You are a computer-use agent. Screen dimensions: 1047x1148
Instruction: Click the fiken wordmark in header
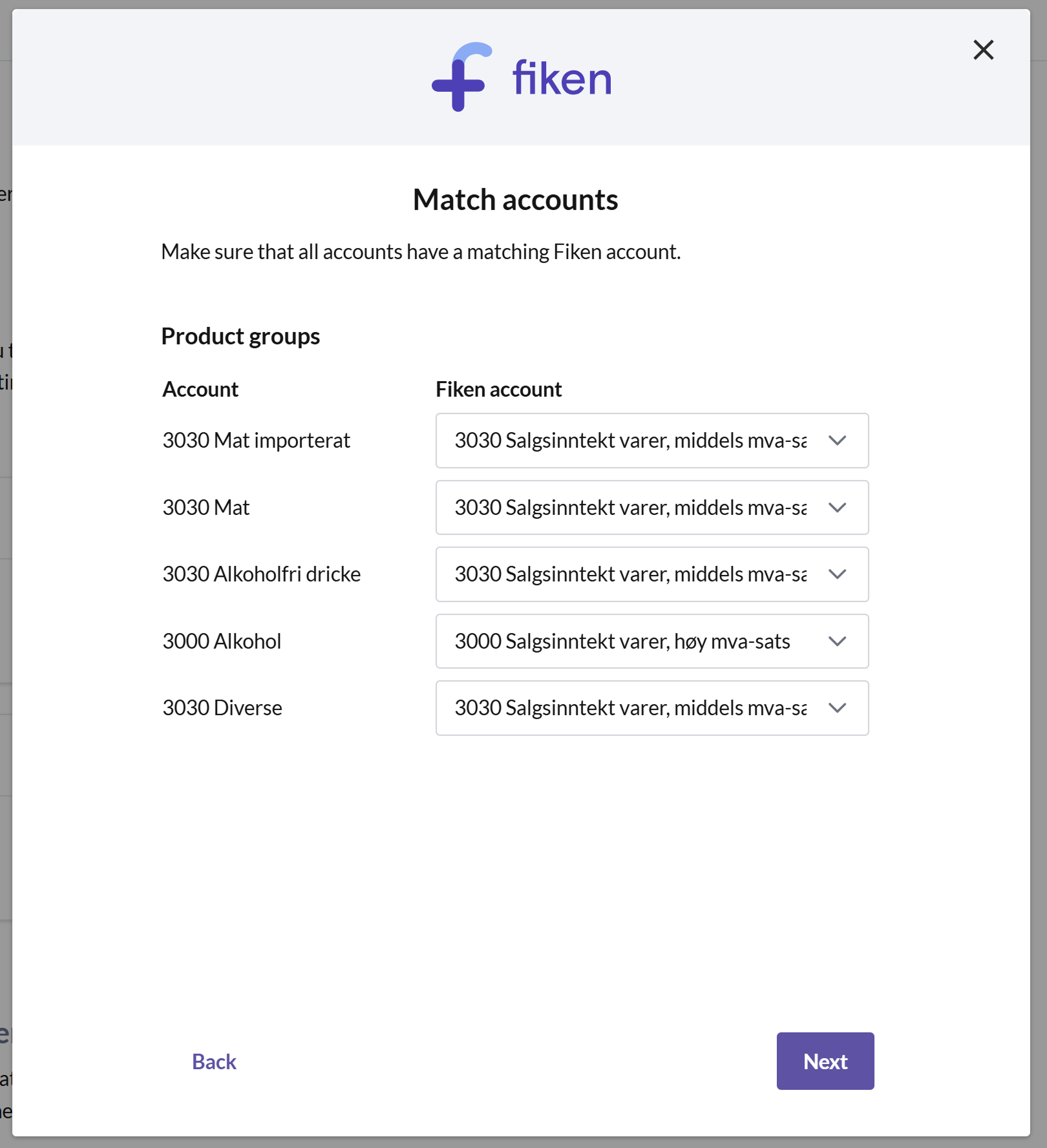[562, 78]
